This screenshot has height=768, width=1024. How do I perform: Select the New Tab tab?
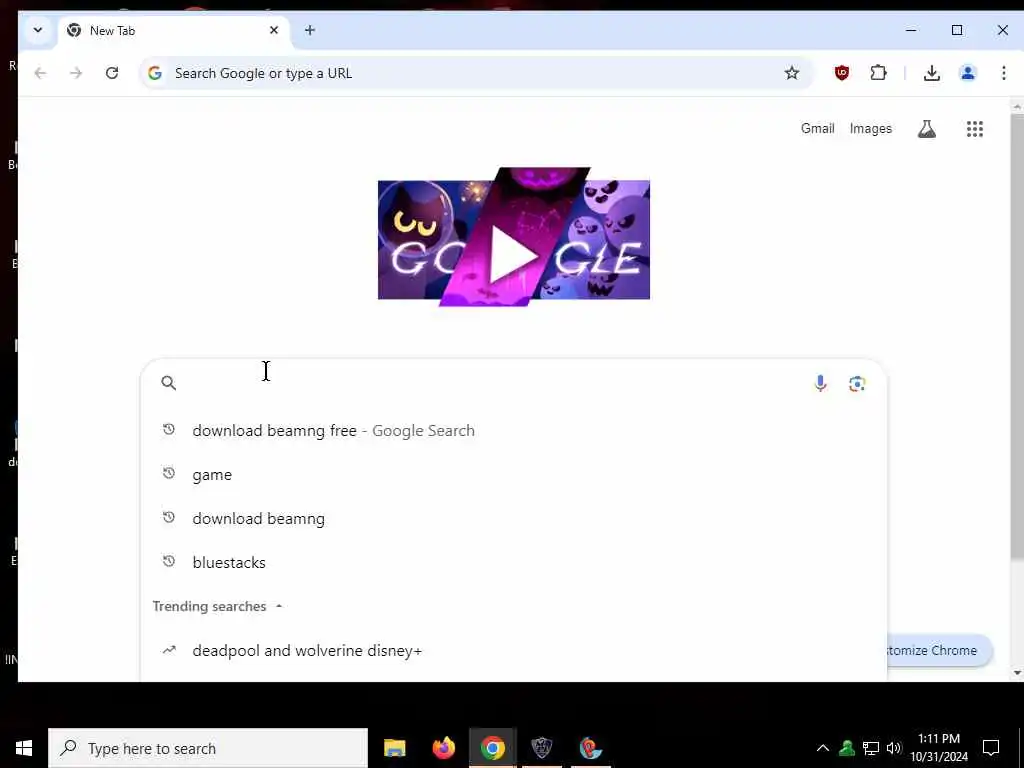point(173,31)
